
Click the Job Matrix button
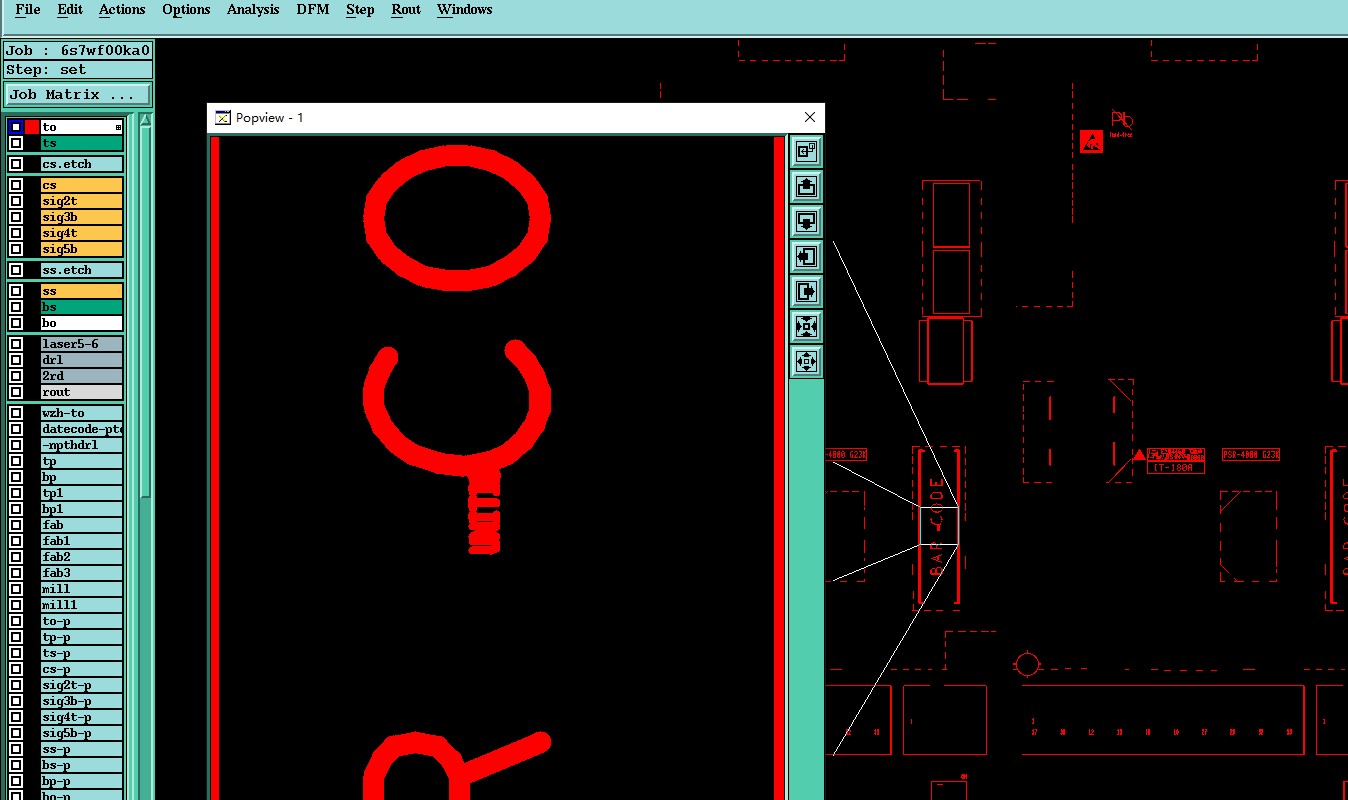click(x=78, y=95)
